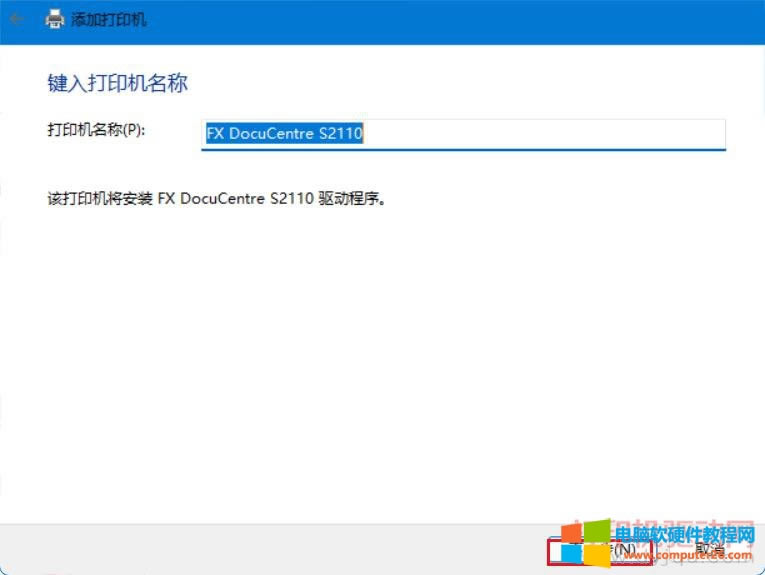
Task: Click the printer icon beside 添加打印机
Action: [54, 19]
